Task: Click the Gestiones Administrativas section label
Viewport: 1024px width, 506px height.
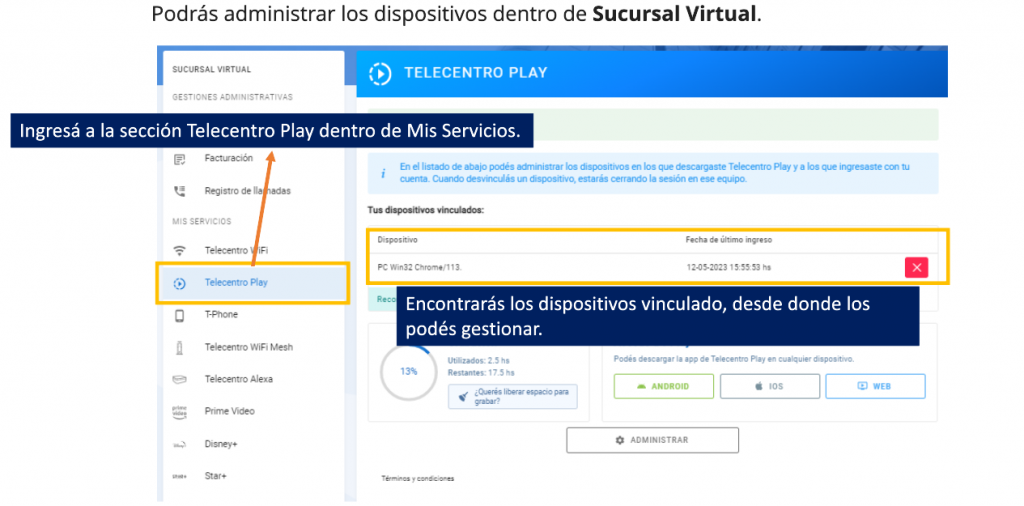Action: pyautogui.click(x=232, y=97)
